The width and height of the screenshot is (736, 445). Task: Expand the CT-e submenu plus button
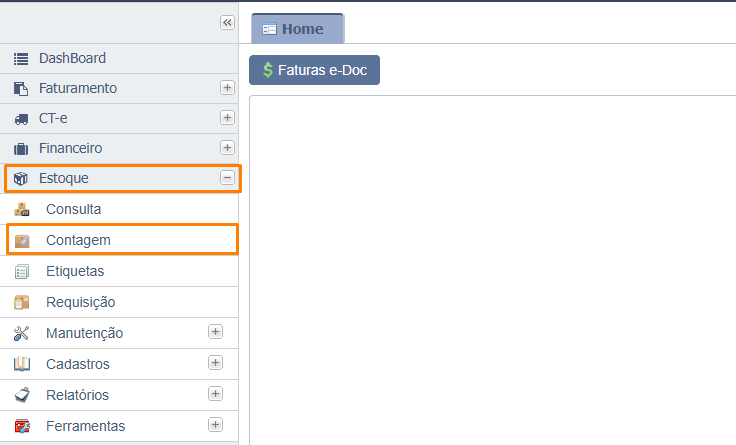[227, 118]
